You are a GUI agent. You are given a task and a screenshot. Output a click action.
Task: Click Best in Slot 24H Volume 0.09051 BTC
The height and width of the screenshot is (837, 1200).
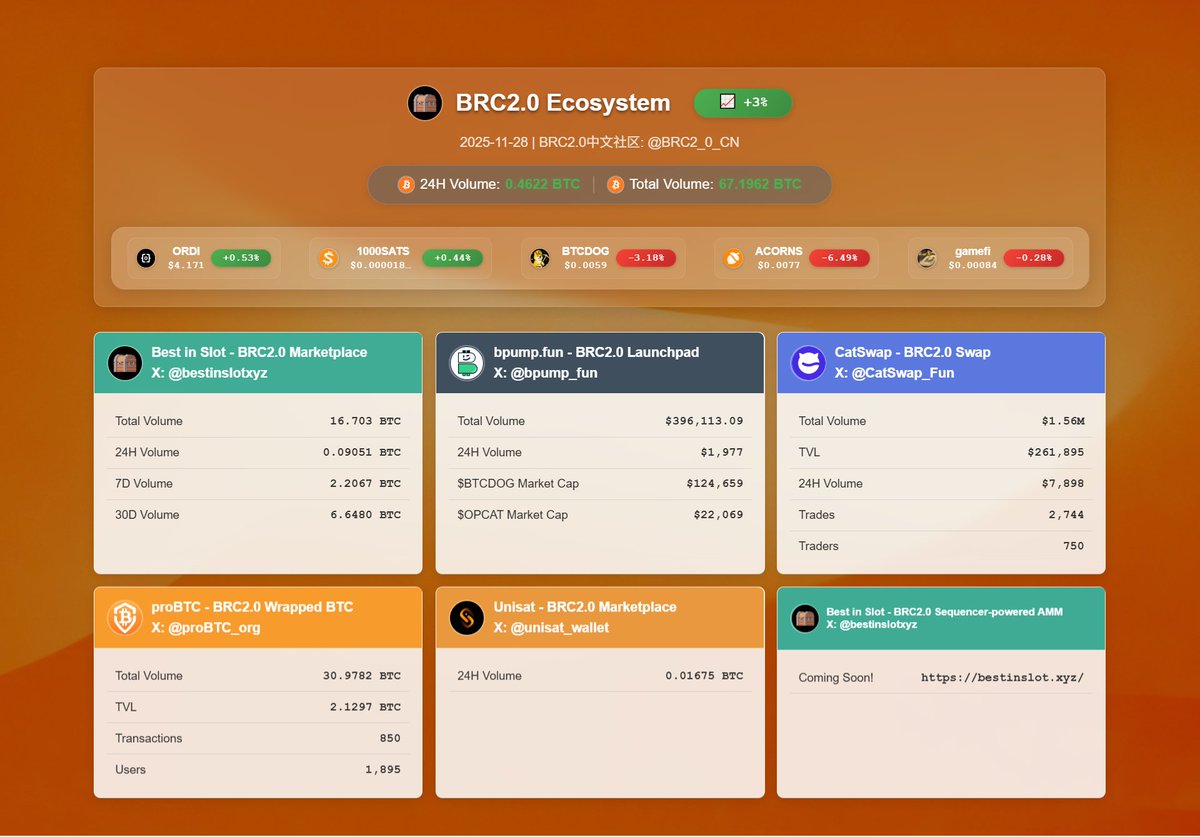click(362, 452)
